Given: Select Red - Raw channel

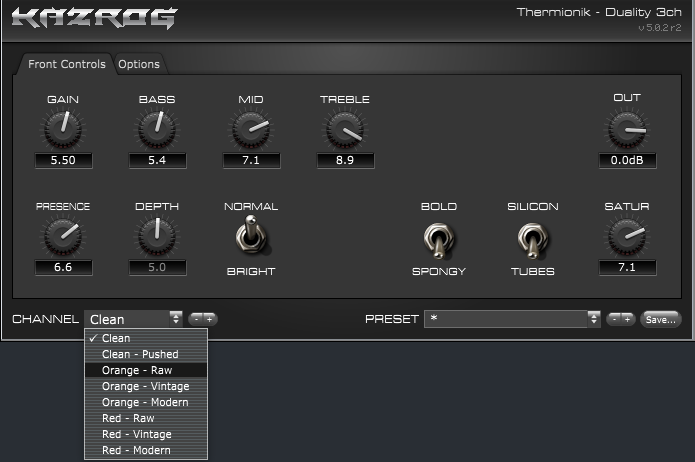Looking at the screenshot, I should (146, 418).
